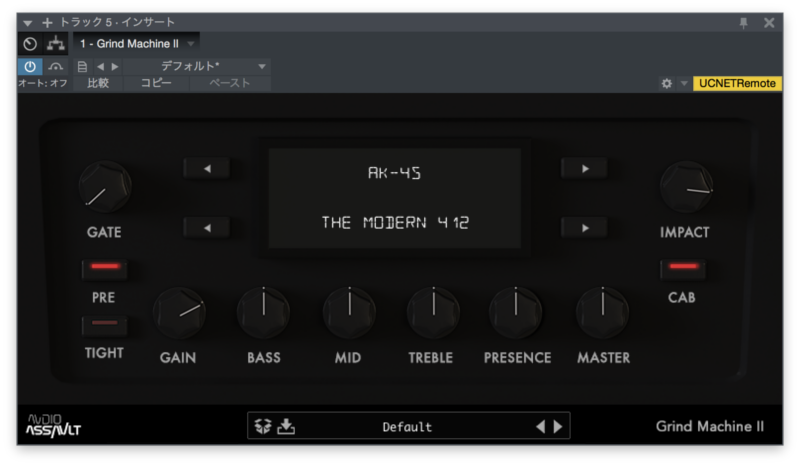Go to next host preset
This screenshot has width=800, height=466.
[115, 67]
